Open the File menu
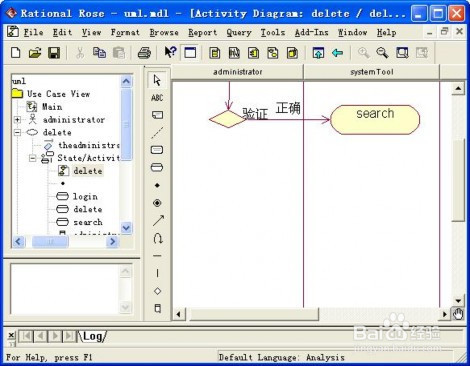Viewport: 470px width, 366px height. pyautogui.click(x=33, y=33)
